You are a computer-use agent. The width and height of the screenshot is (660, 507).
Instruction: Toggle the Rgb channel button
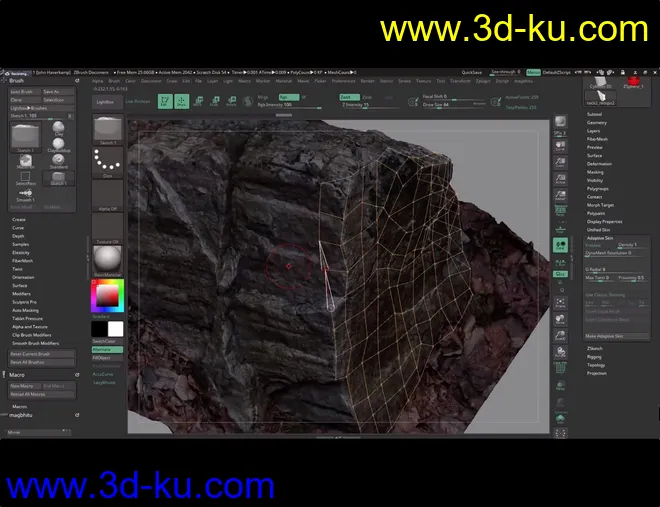pos(289,97)
